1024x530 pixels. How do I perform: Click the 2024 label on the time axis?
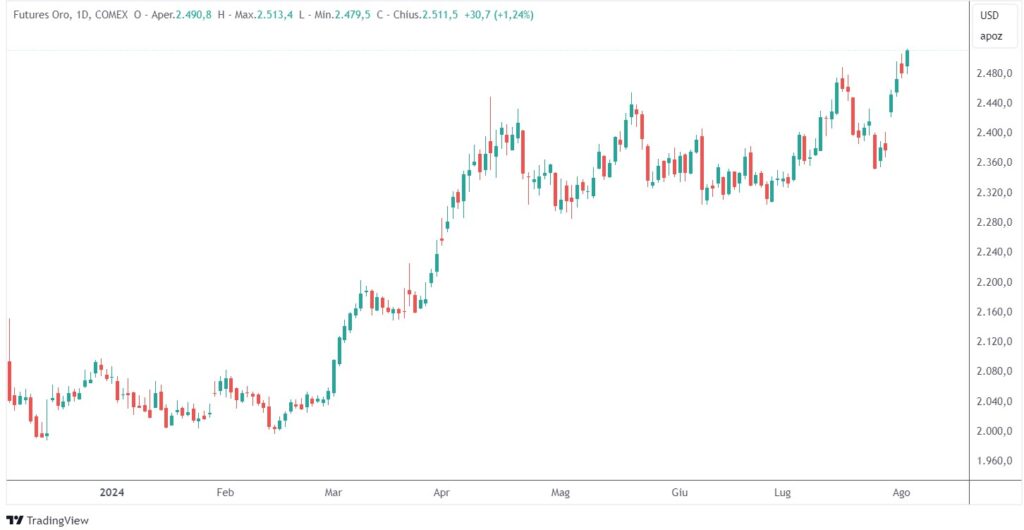tap(112, 493)
